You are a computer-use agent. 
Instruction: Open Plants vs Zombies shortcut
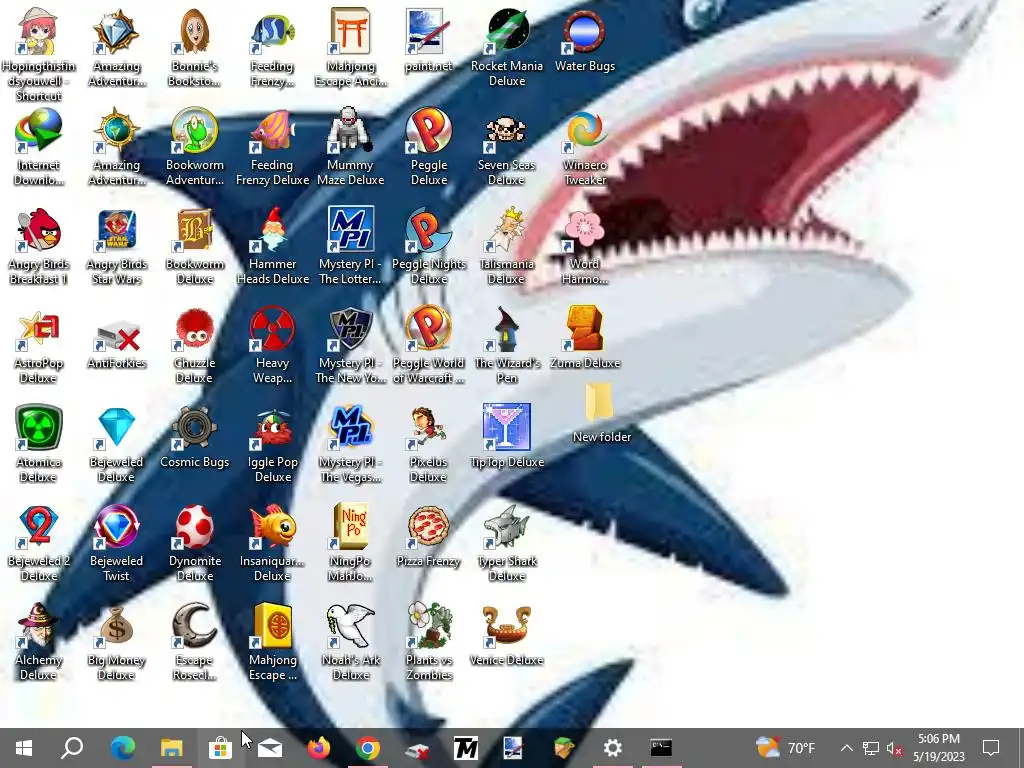tap(428, 626)
